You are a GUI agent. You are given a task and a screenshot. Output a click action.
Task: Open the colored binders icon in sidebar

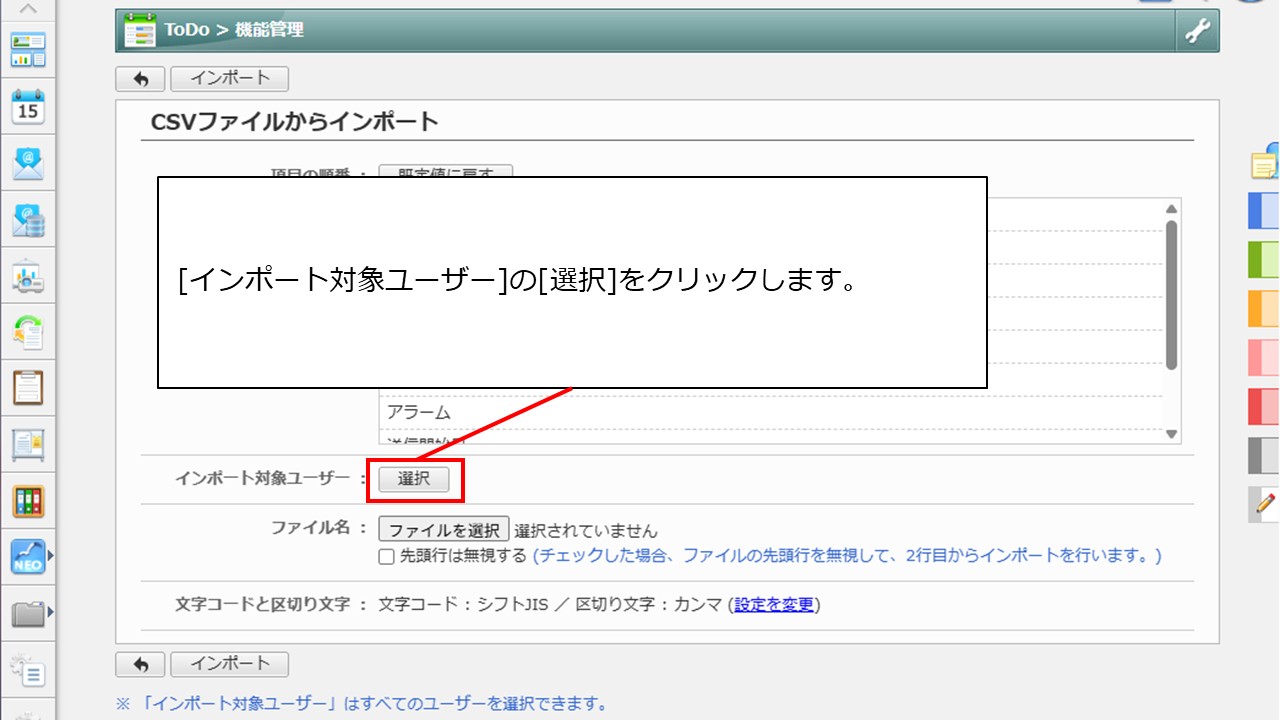pyautogui.click(x=28, y=501)
